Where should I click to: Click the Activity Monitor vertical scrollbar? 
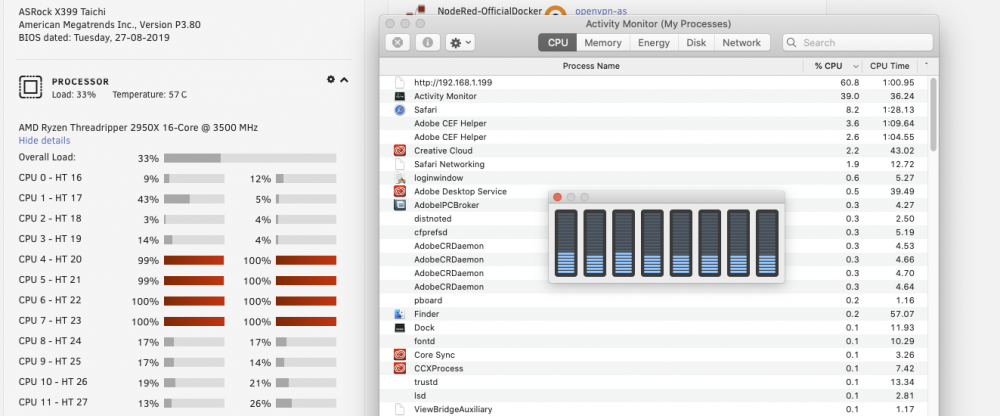[933, 115]
